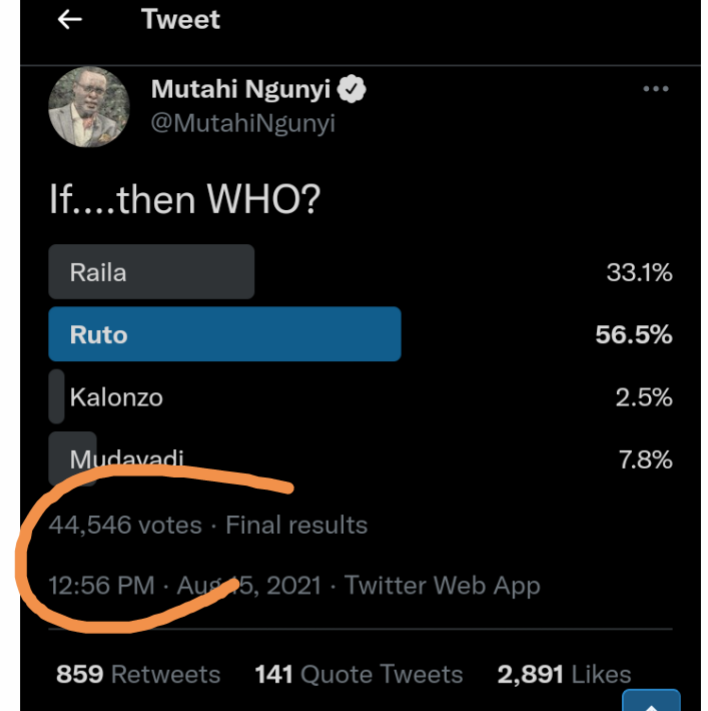Click the Twitter Web App source label
Viewport: 708px width, 711px height.
coord(442,586)
